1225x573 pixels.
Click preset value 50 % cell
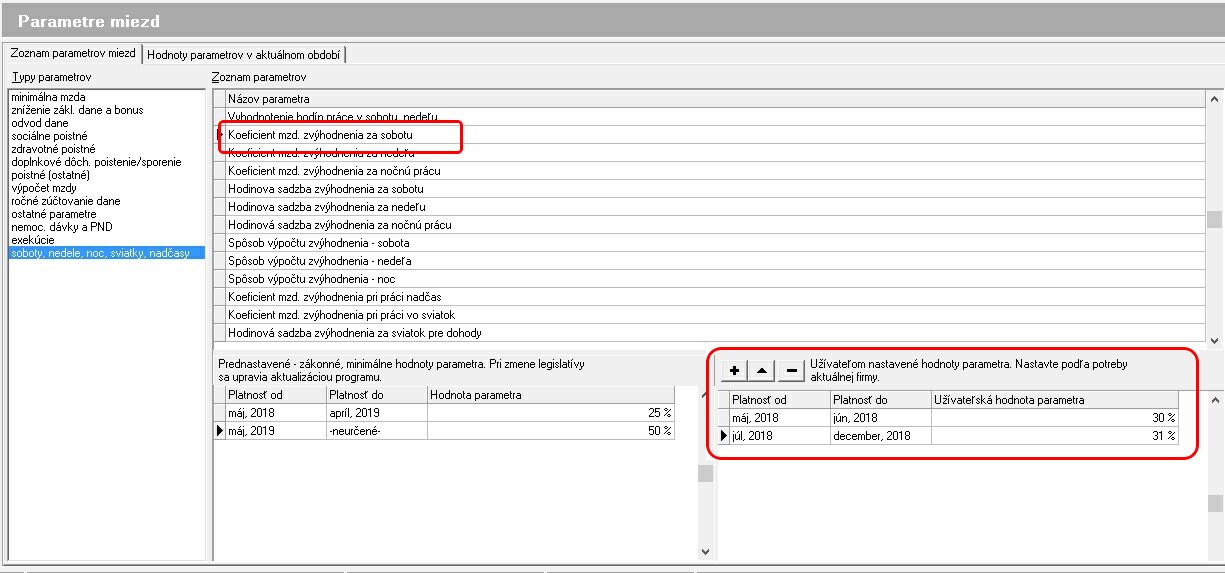point(551,430)
